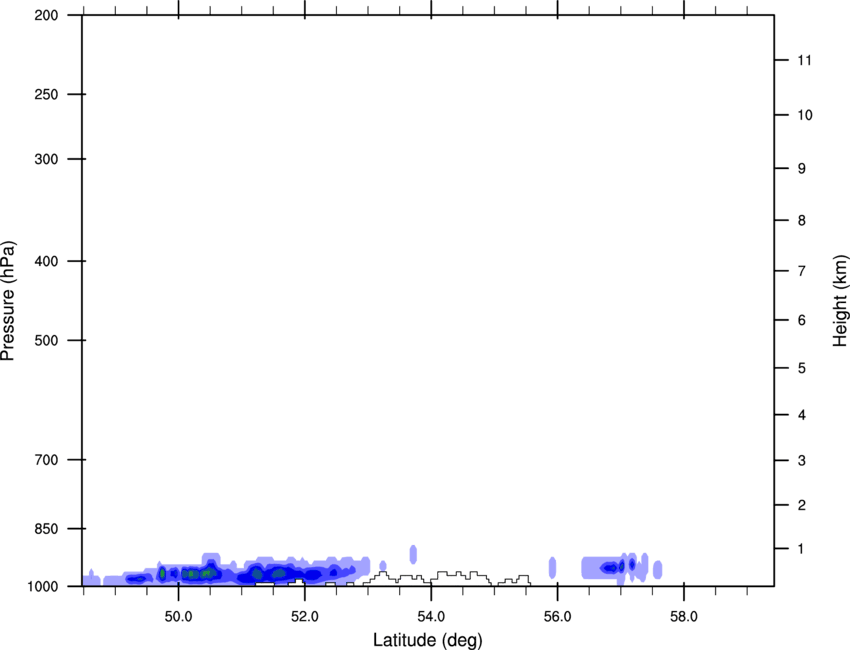The image size is (850, 650).
Task: Click the 50.0 latitude label
Action: coord(178,617)
